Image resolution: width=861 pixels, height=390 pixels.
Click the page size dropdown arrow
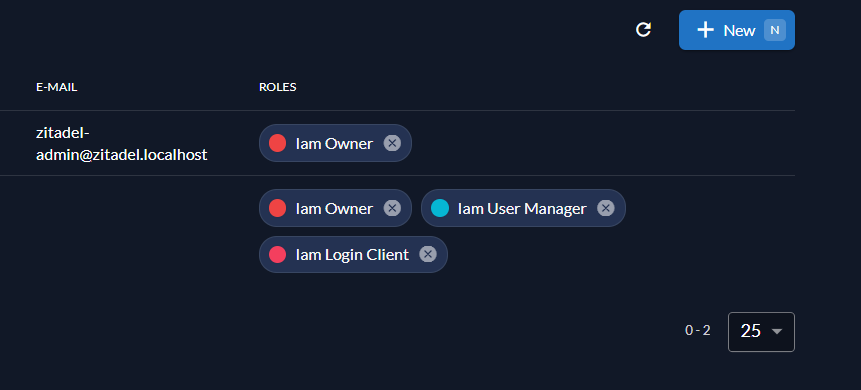click(x=776, y=331)
